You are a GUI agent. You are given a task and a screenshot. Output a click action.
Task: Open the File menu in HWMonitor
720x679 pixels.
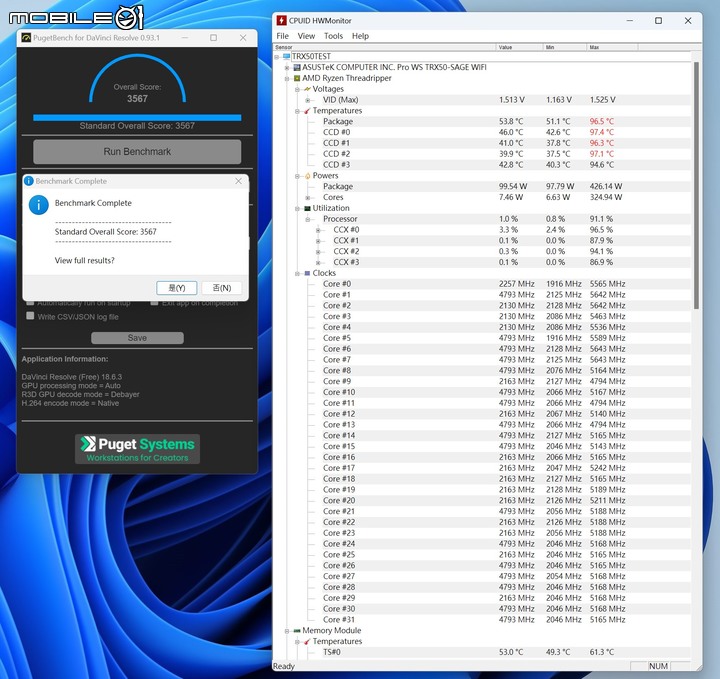(x=282, y=36)
